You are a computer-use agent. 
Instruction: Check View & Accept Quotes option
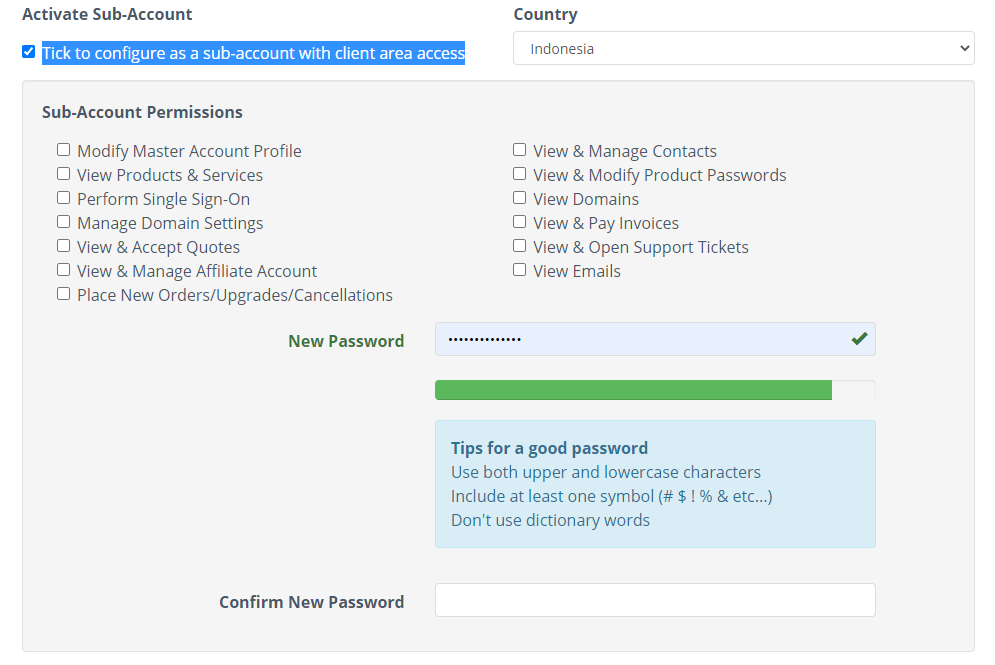tap(64, 246)
